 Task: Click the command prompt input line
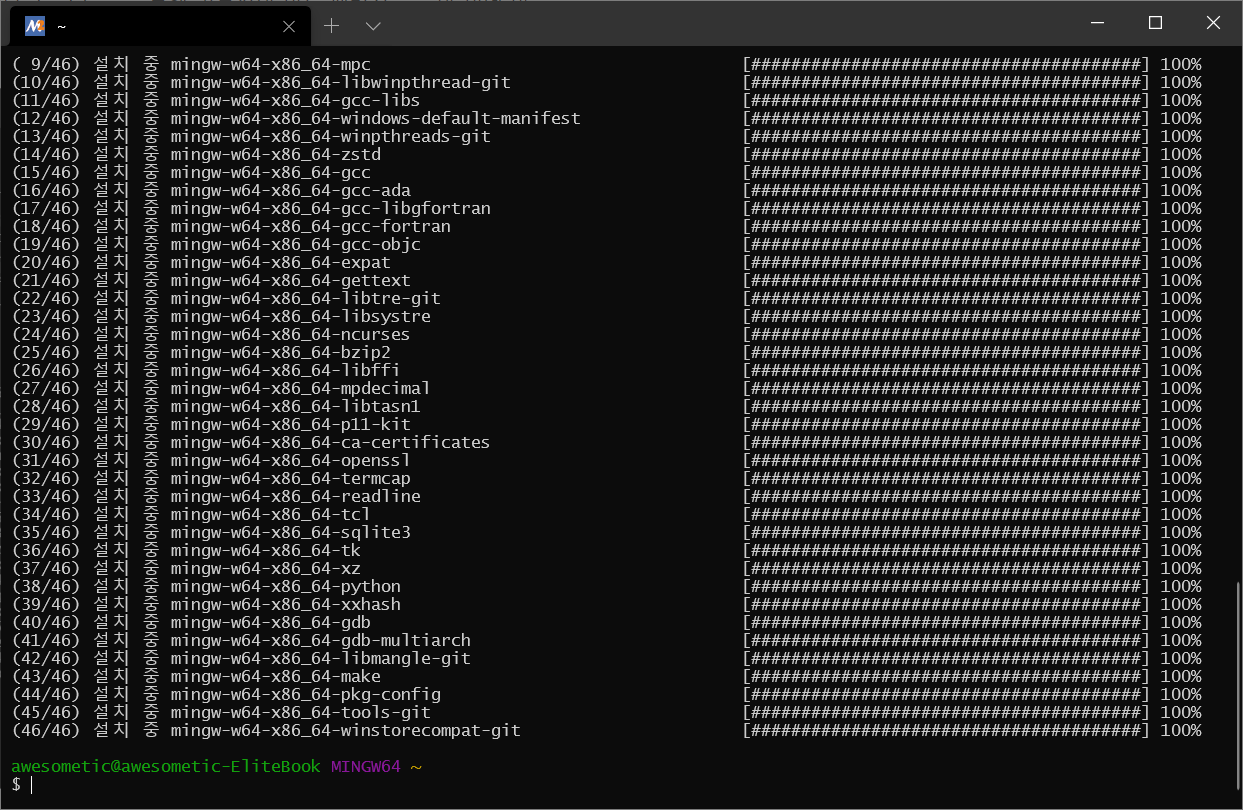[x=620, y=785]
